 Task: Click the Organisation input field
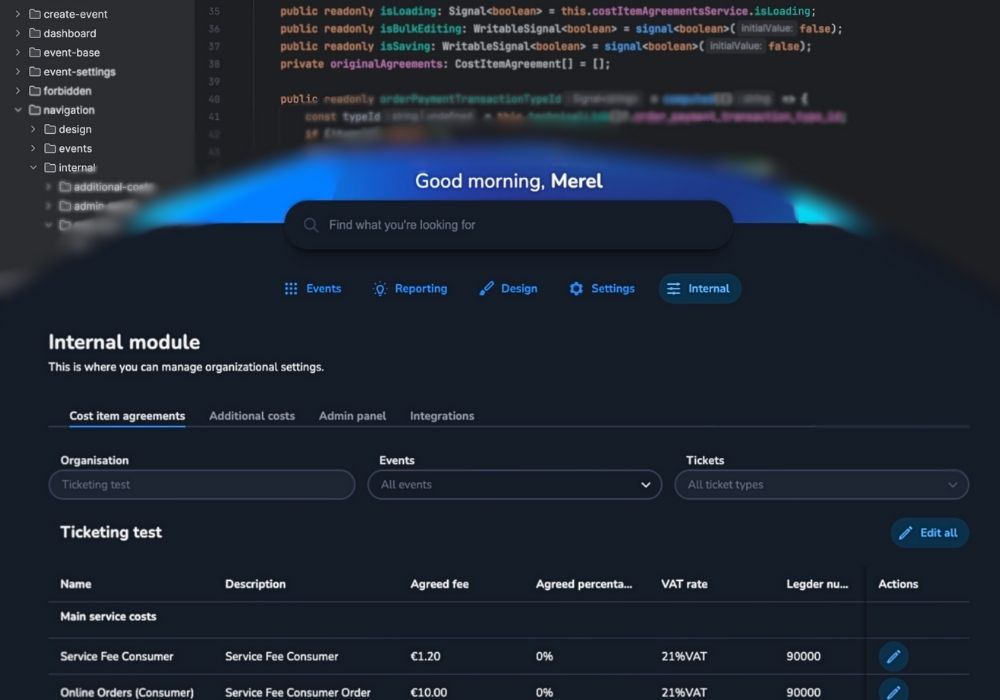click(x=201, y=485)
